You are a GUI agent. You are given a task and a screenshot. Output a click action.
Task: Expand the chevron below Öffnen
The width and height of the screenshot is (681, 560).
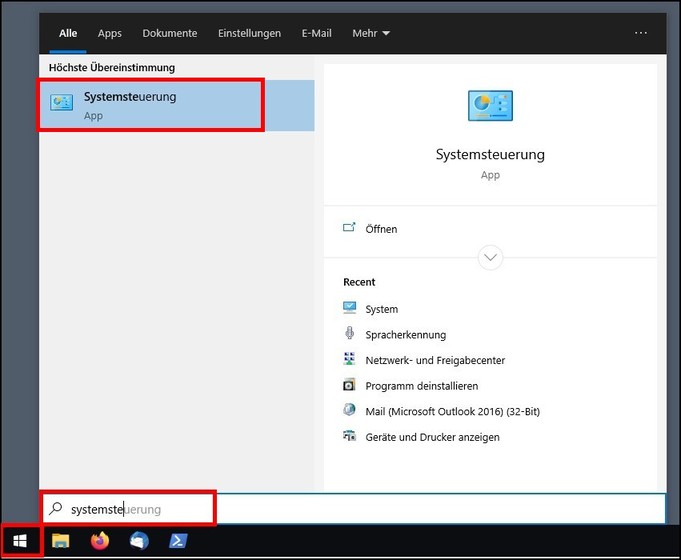coord(490,257)
